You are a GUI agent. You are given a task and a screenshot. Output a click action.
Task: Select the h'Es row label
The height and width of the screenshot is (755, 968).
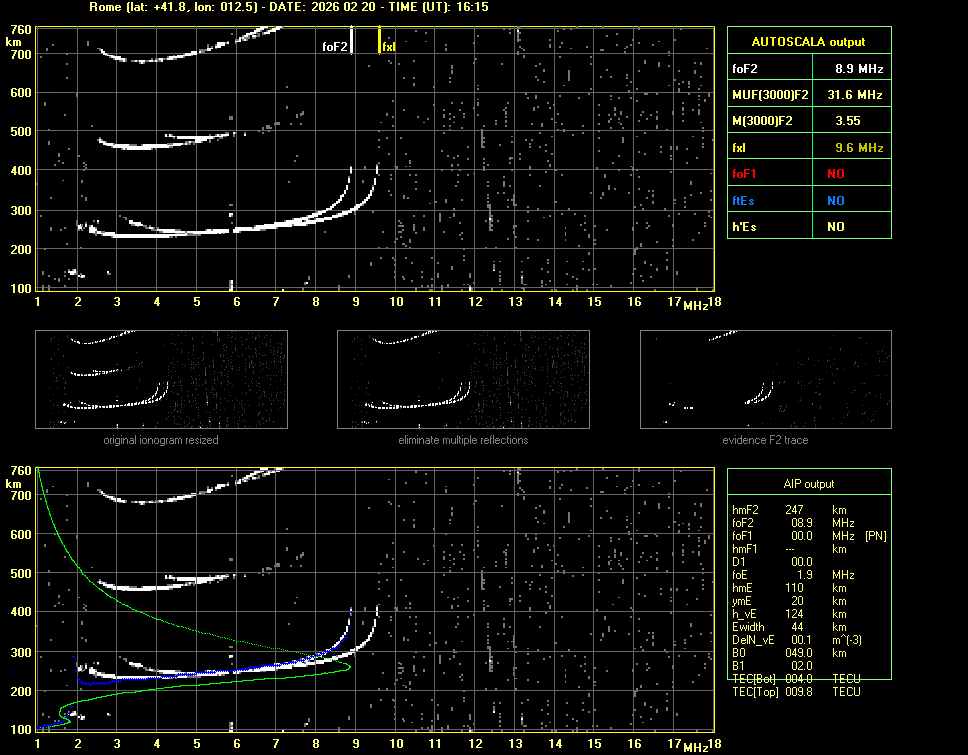tap(744, 227)
